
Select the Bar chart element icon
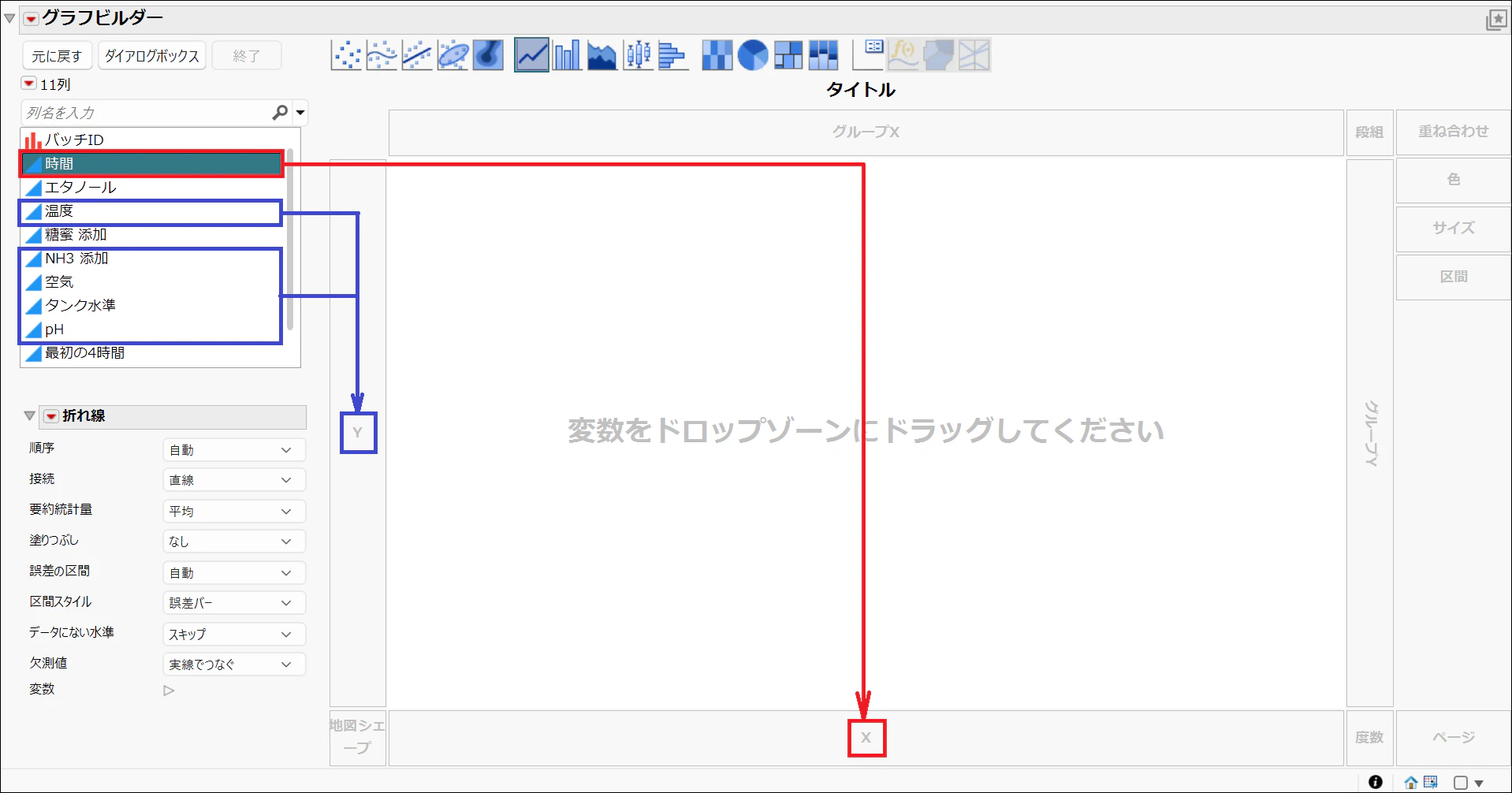pyautogui.click(x=567, y=55)
